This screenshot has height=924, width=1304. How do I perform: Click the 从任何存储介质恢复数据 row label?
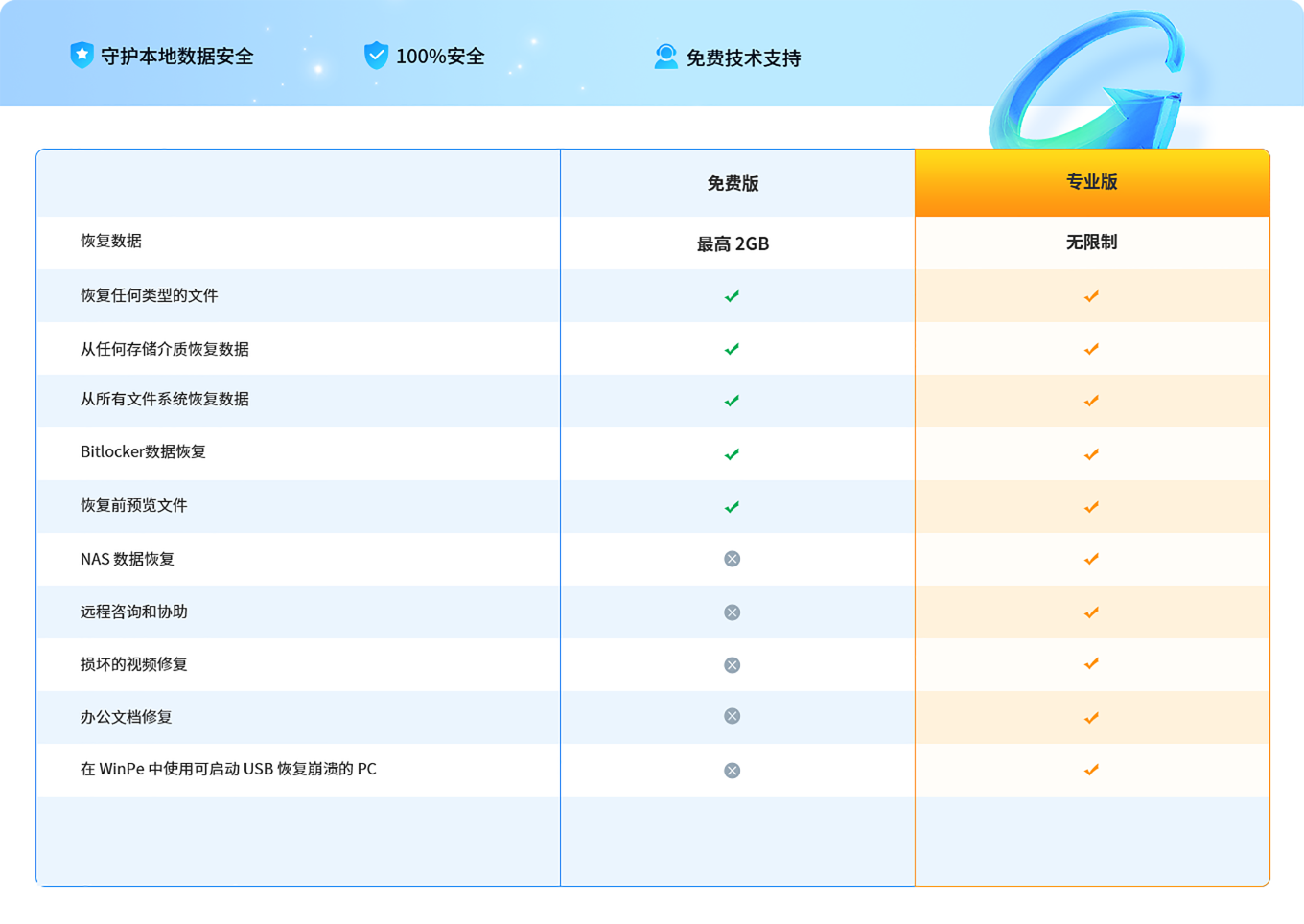165,349
